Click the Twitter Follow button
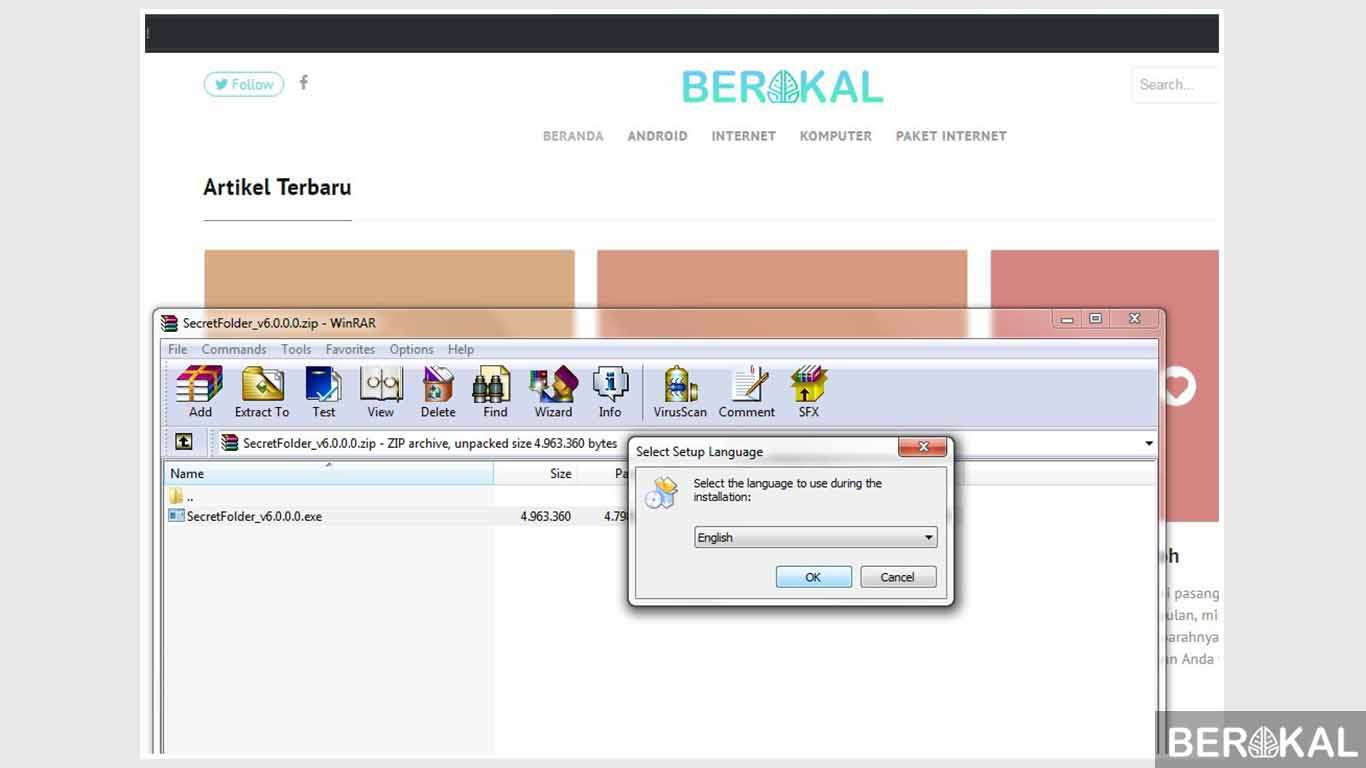This screenshot has height=768, width=1366. click(x=244, y=85)
